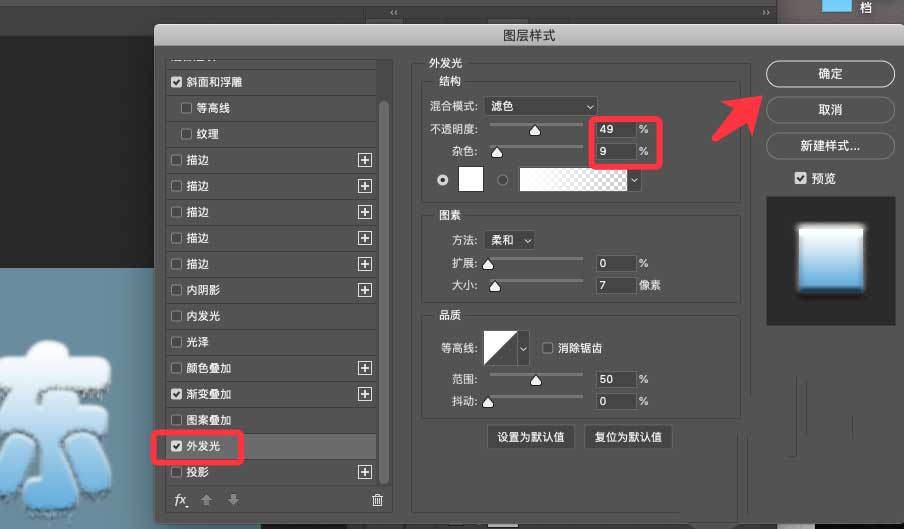Enable the 纹理 sub-option checkbox
This screenshot has height=529, width=904.
(x=186, y=134)
